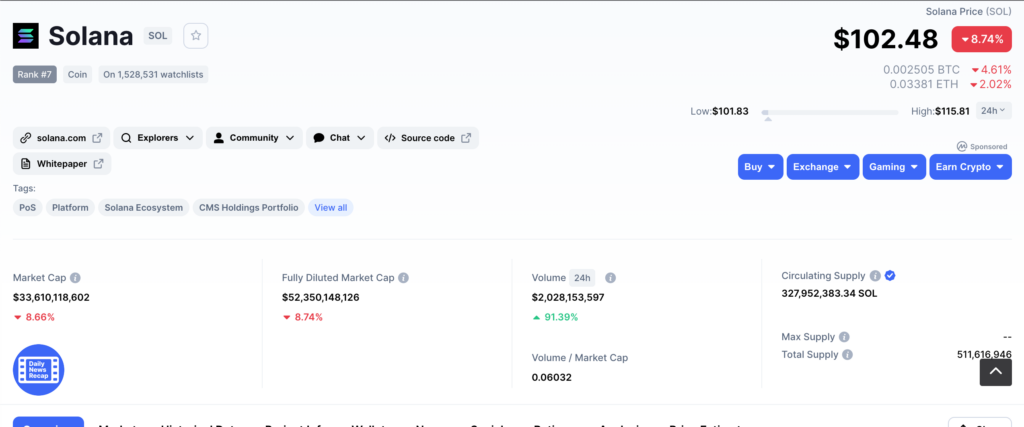The width and height of the screenshot is (1024, 427).
Task: Click the Max Supply info icon
Action: click(844, 337)
